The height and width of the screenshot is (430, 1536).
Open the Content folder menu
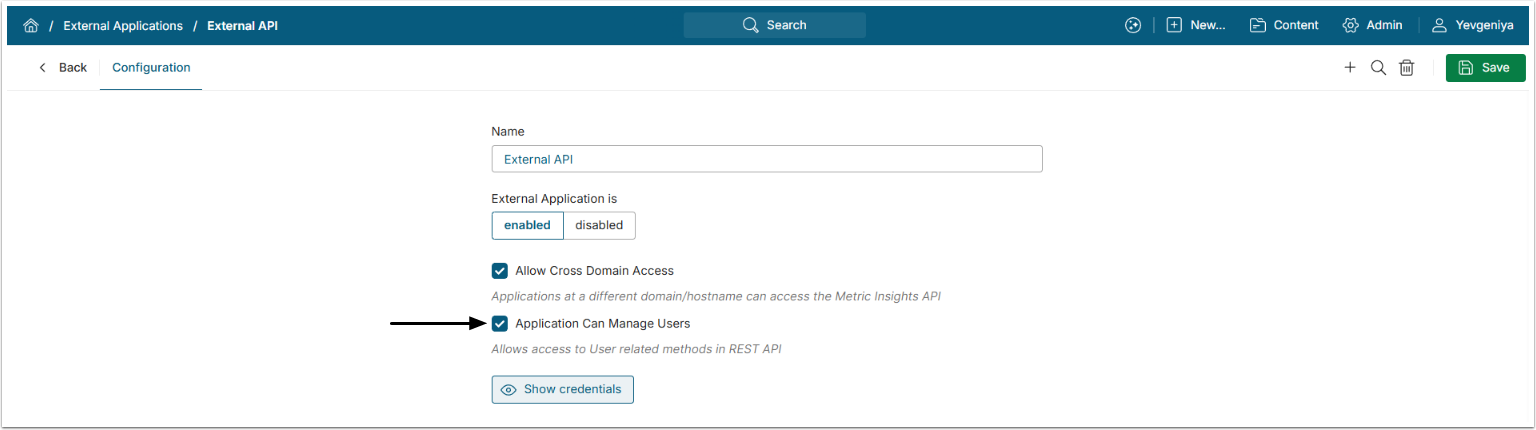[1284, 25]
